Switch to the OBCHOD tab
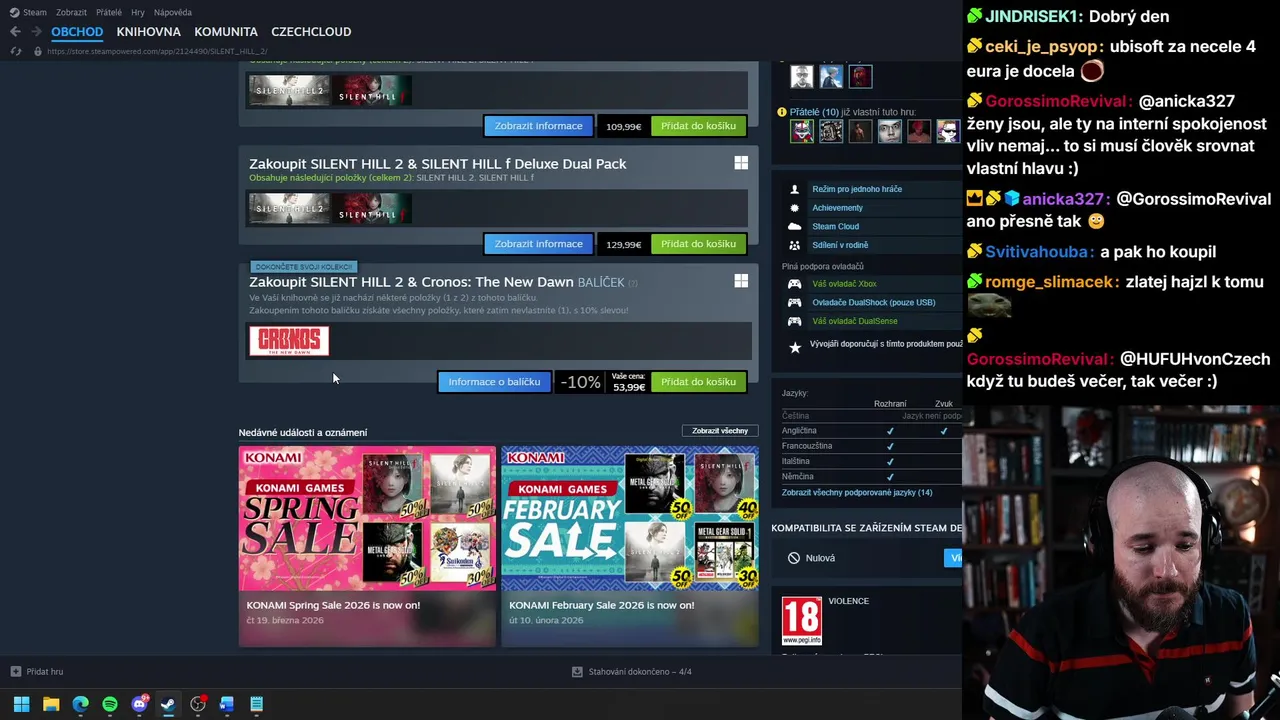Viewport: 1280px width, 720px height. (77, 31)
